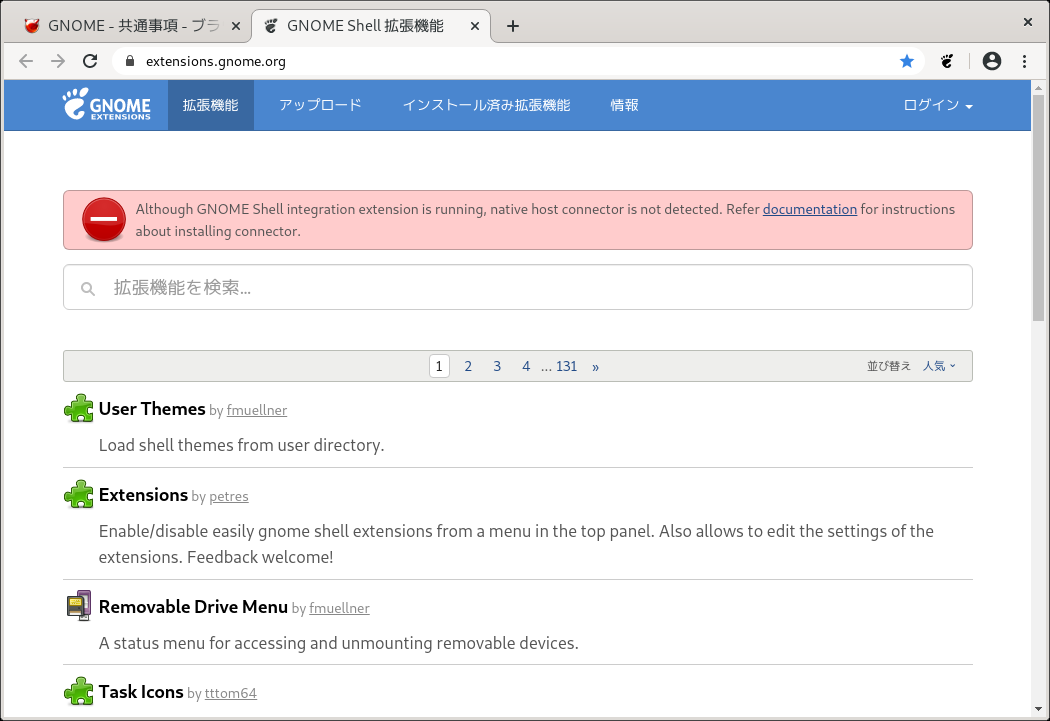The image size is (1050, 721).
Task: Click the search magnifier icon
Action: click(88, 289)
